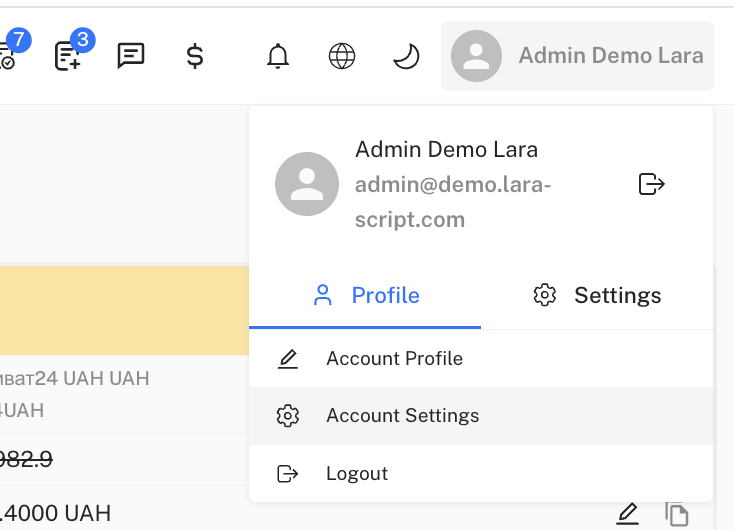Open the chat messages icon

click(x=131, y=56)
